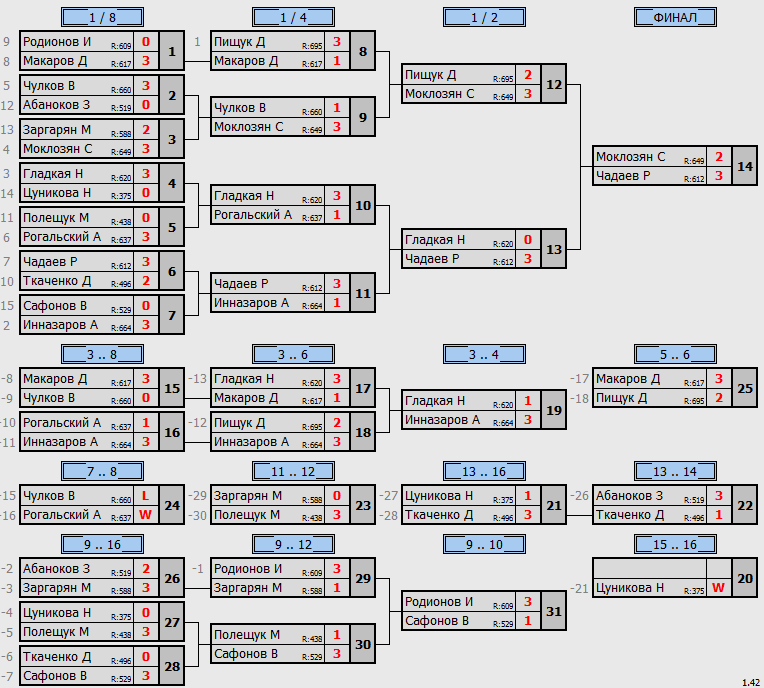The height and width of the screenshot is (688, 764).
Task: Click Чадаев Р in the final match
Action: point(623,176)
